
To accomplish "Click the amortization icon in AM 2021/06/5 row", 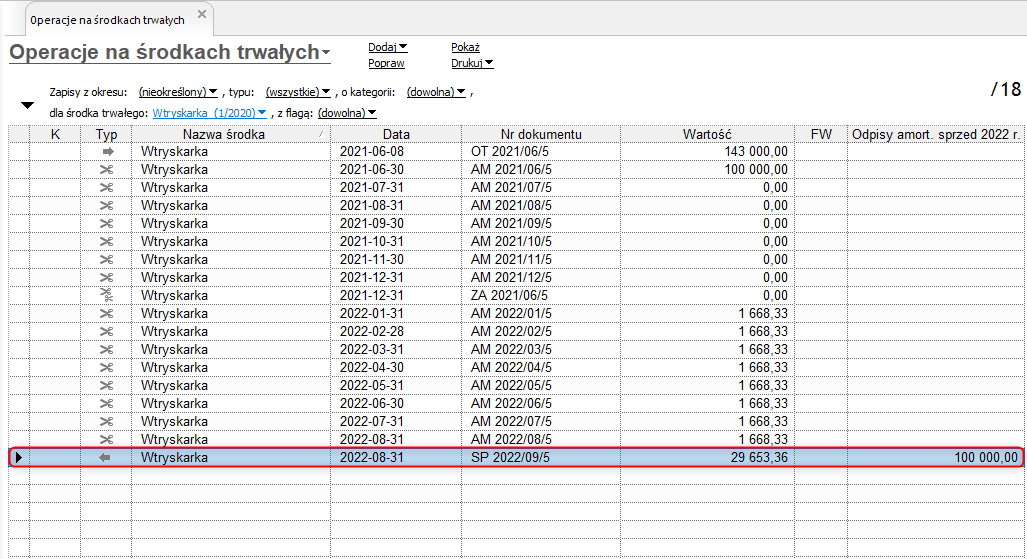I will pyautogui.click(x=107, y=170).
